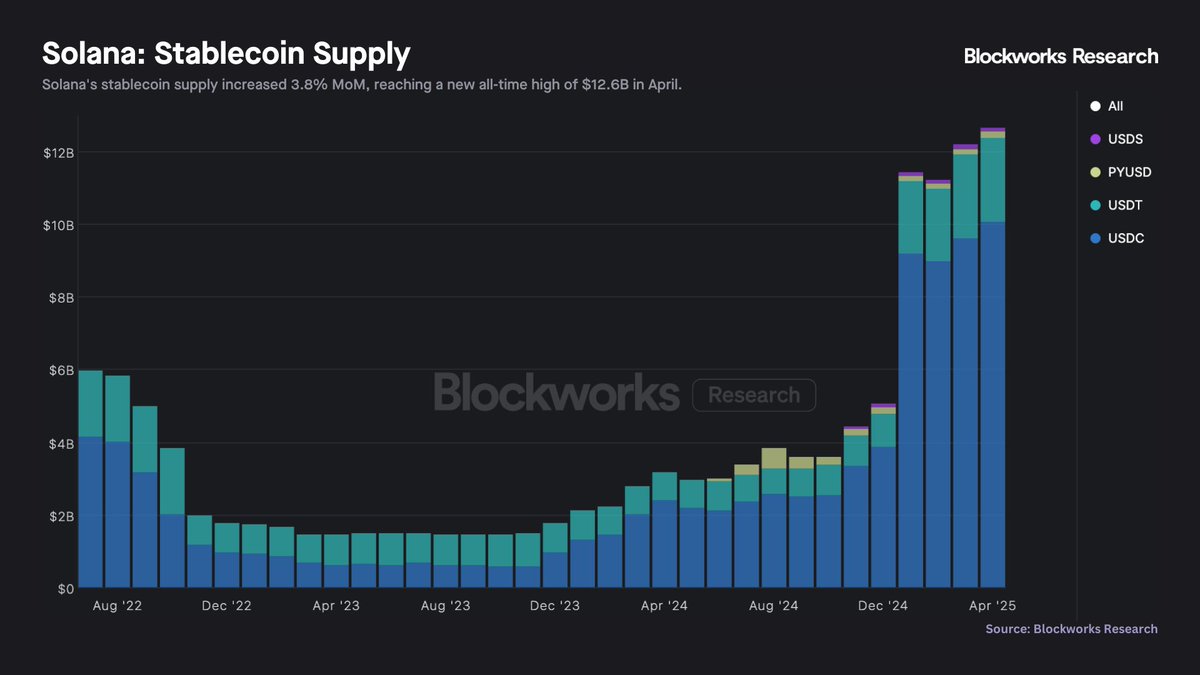The image size is (1200, 675).
Task: Click the Blockworks Research logo at top right
Action: (1060, 56)
